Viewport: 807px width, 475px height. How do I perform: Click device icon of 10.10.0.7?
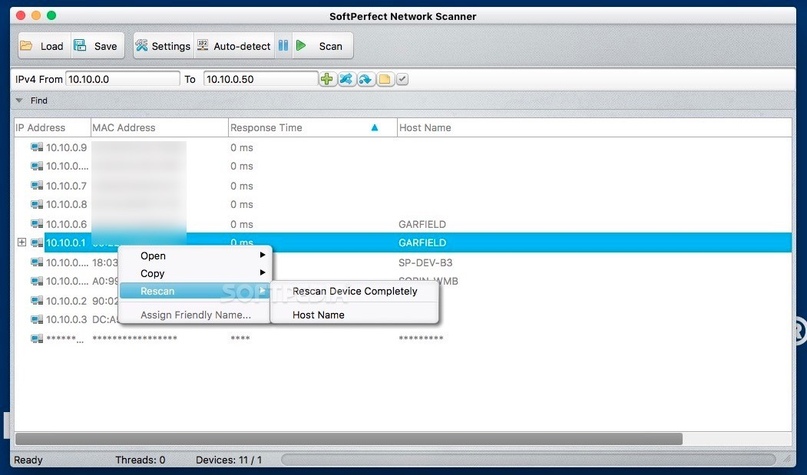tap(37, 186)
